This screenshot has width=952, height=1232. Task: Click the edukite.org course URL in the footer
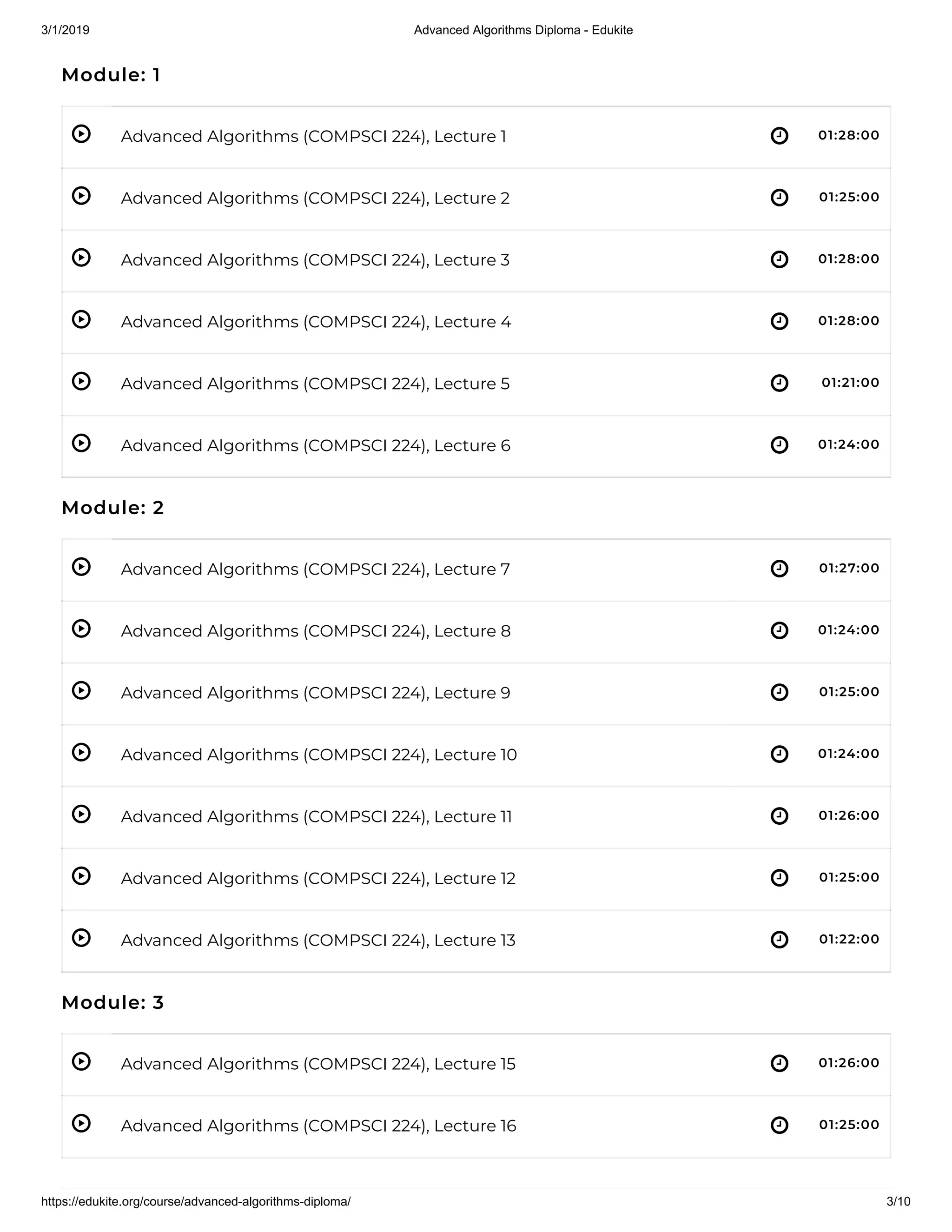(196, 1201)
